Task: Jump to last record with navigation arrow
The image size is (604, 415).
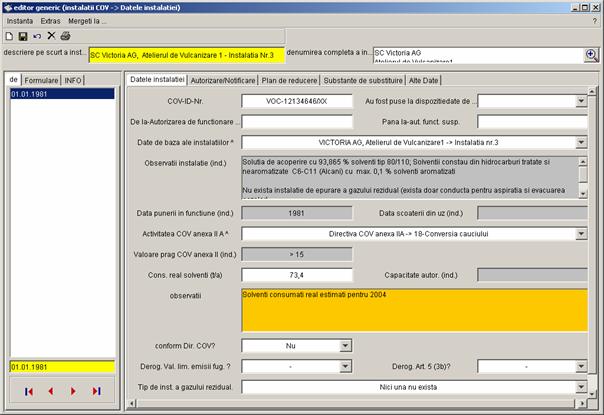Action: click(96, 391)
